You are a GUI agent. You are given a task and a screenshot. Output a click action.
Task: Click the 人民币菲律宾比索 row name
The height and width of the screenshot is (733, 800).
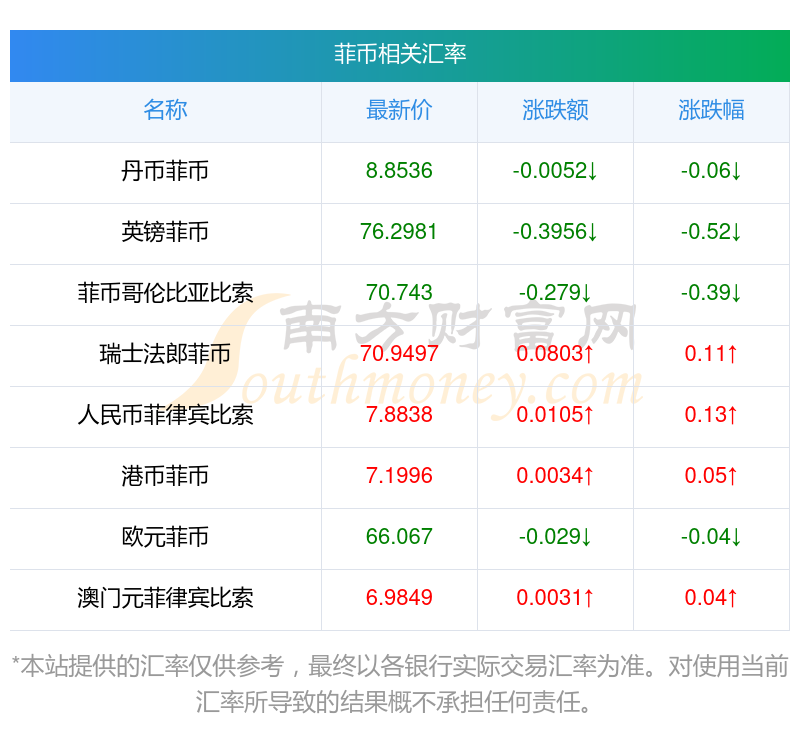(165, 415)
